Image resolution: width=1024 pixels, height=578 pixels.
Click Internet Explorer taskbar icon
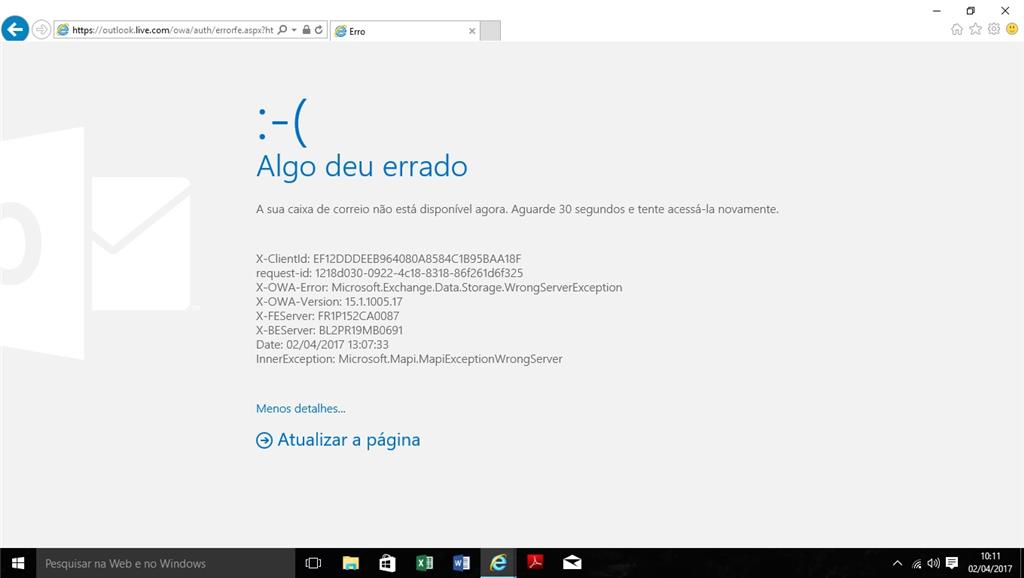click(498, 563)
